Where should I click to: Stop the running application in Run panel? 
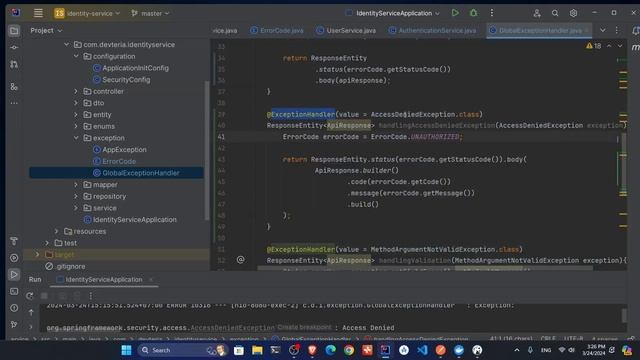point(44,296)
